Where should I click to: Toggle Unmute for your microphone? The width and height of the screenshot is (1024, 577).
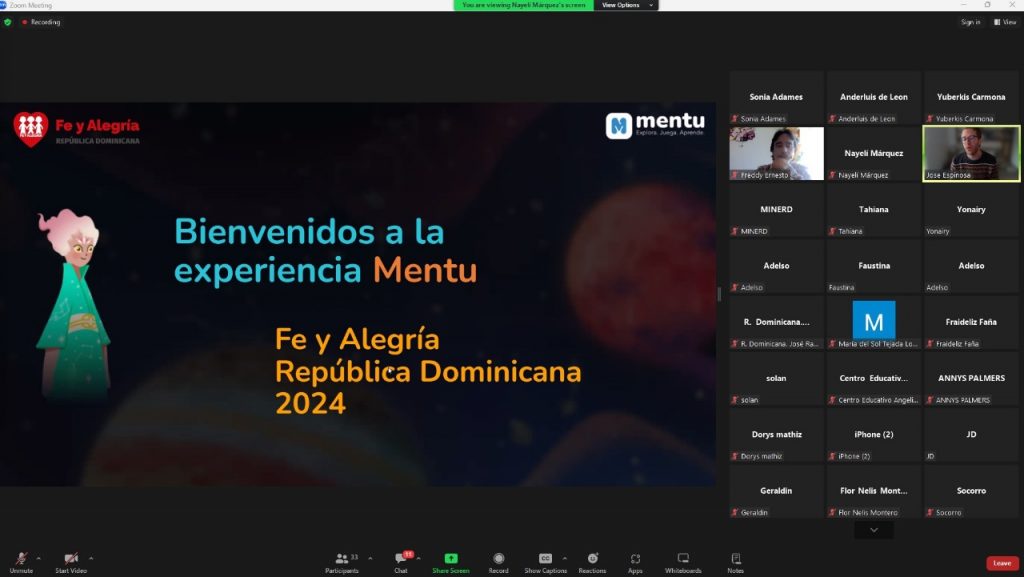click(20, 560)
